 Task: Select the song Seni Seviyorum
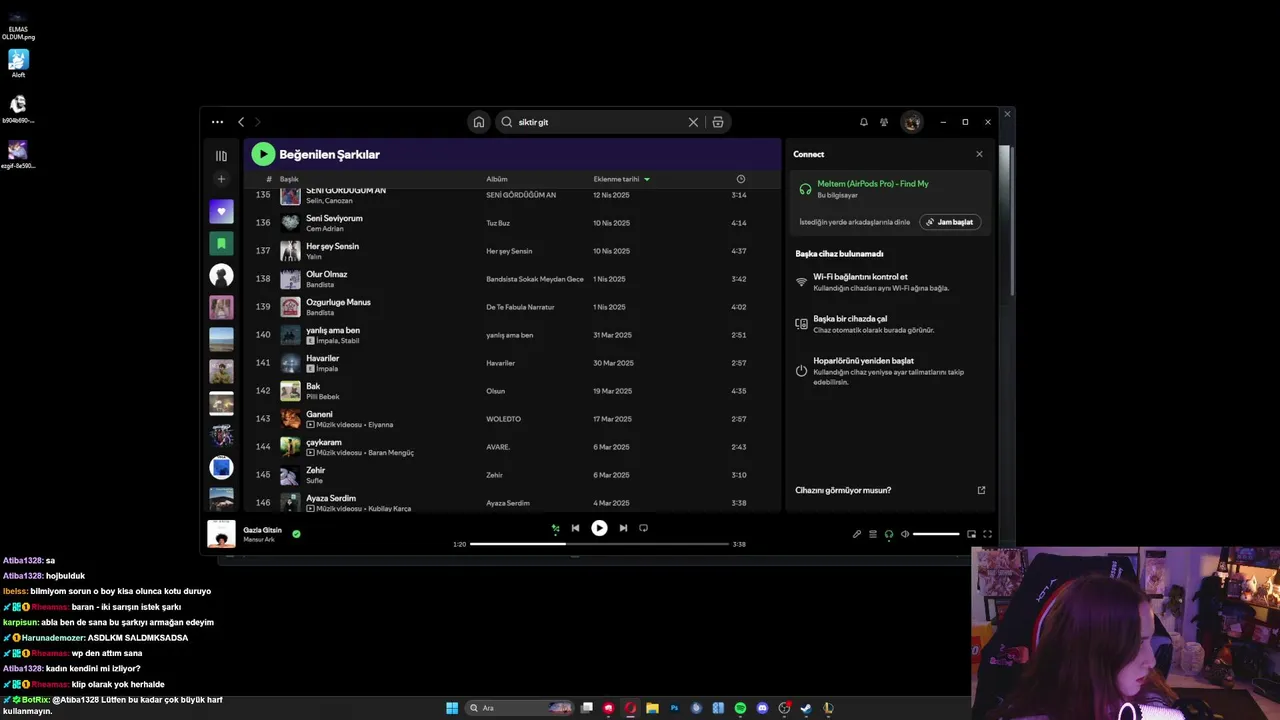click(334, 218)
